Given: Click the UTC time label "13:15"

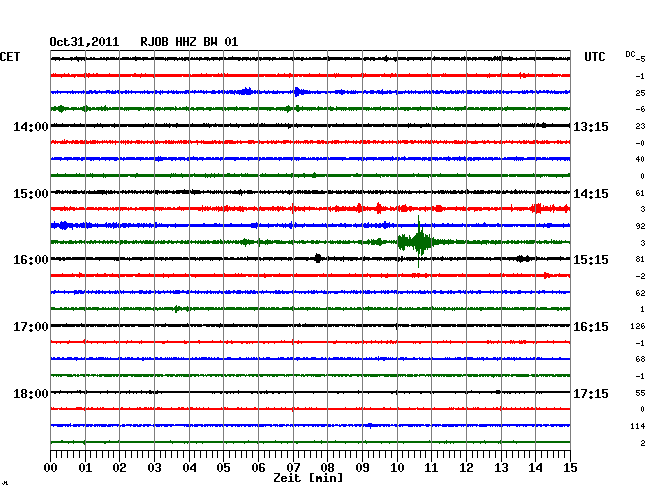Looking at the screenshot, I should (x=591, y=126).
